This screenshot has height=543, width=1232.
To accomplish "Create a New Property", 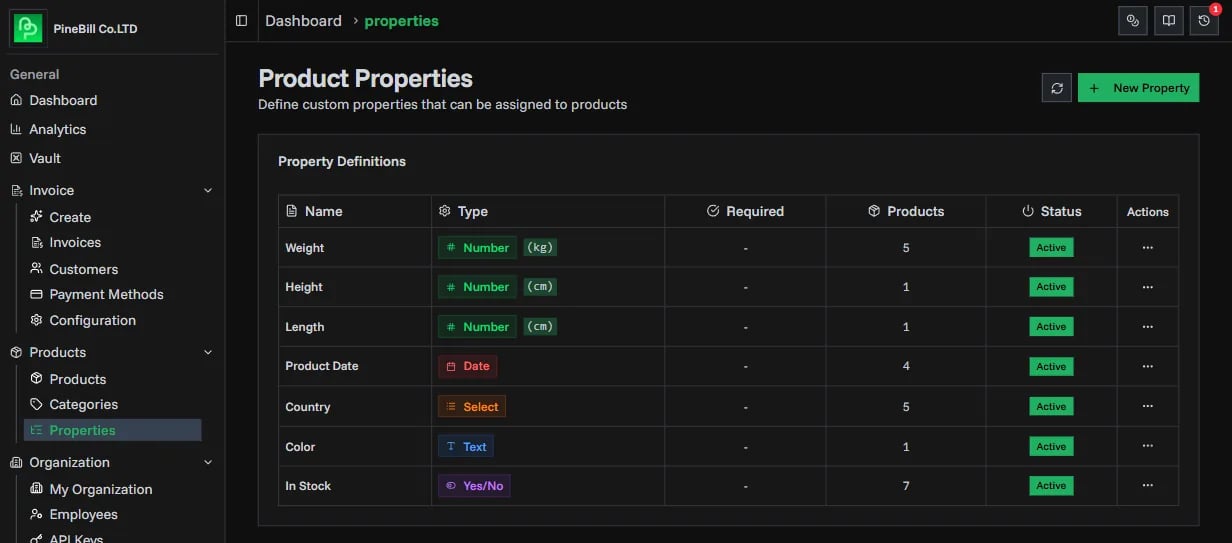I will click(x=1139, y=88).
